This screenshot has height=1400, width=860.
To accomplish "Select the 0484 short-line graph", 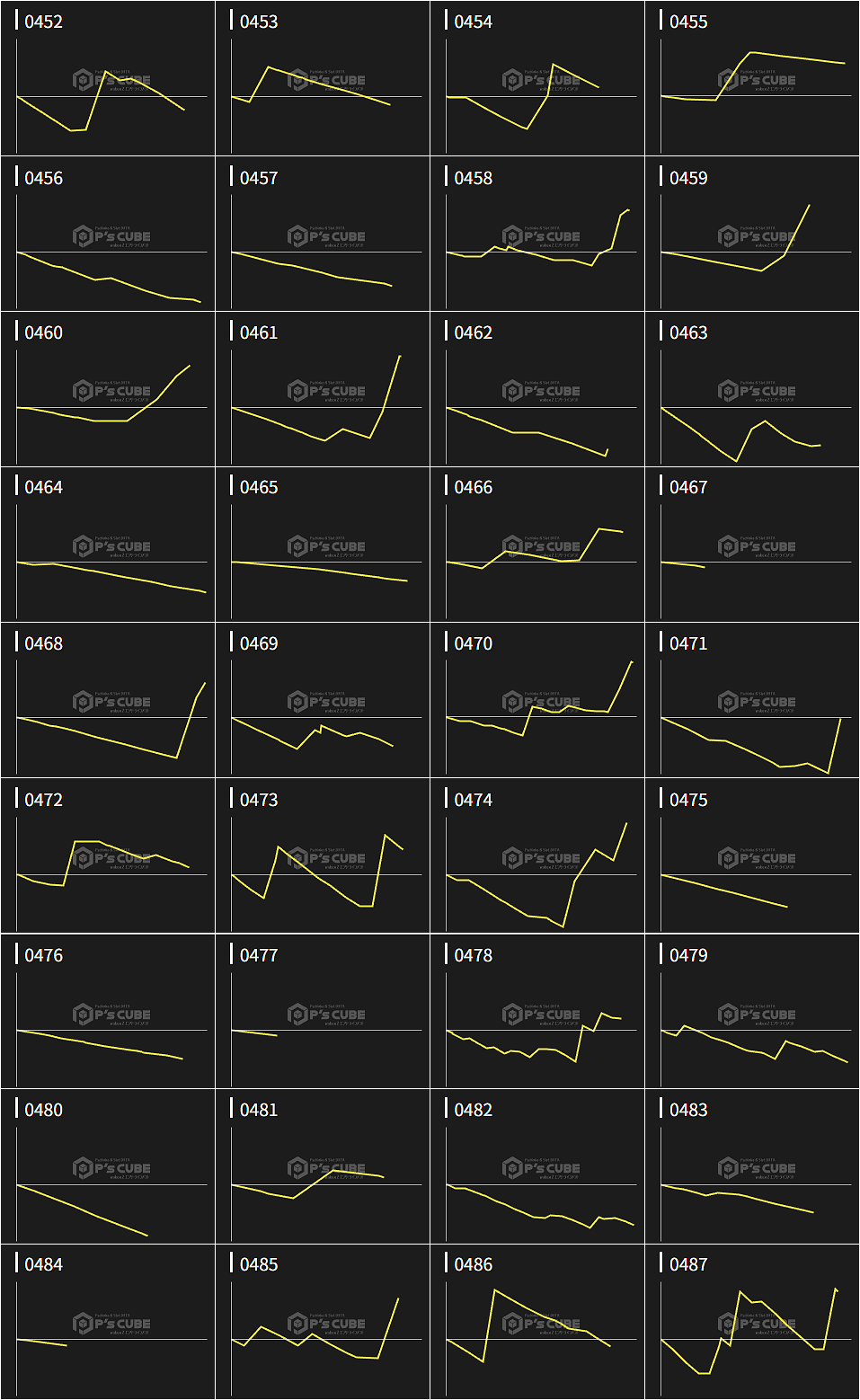I will (x=108, y=1332).
